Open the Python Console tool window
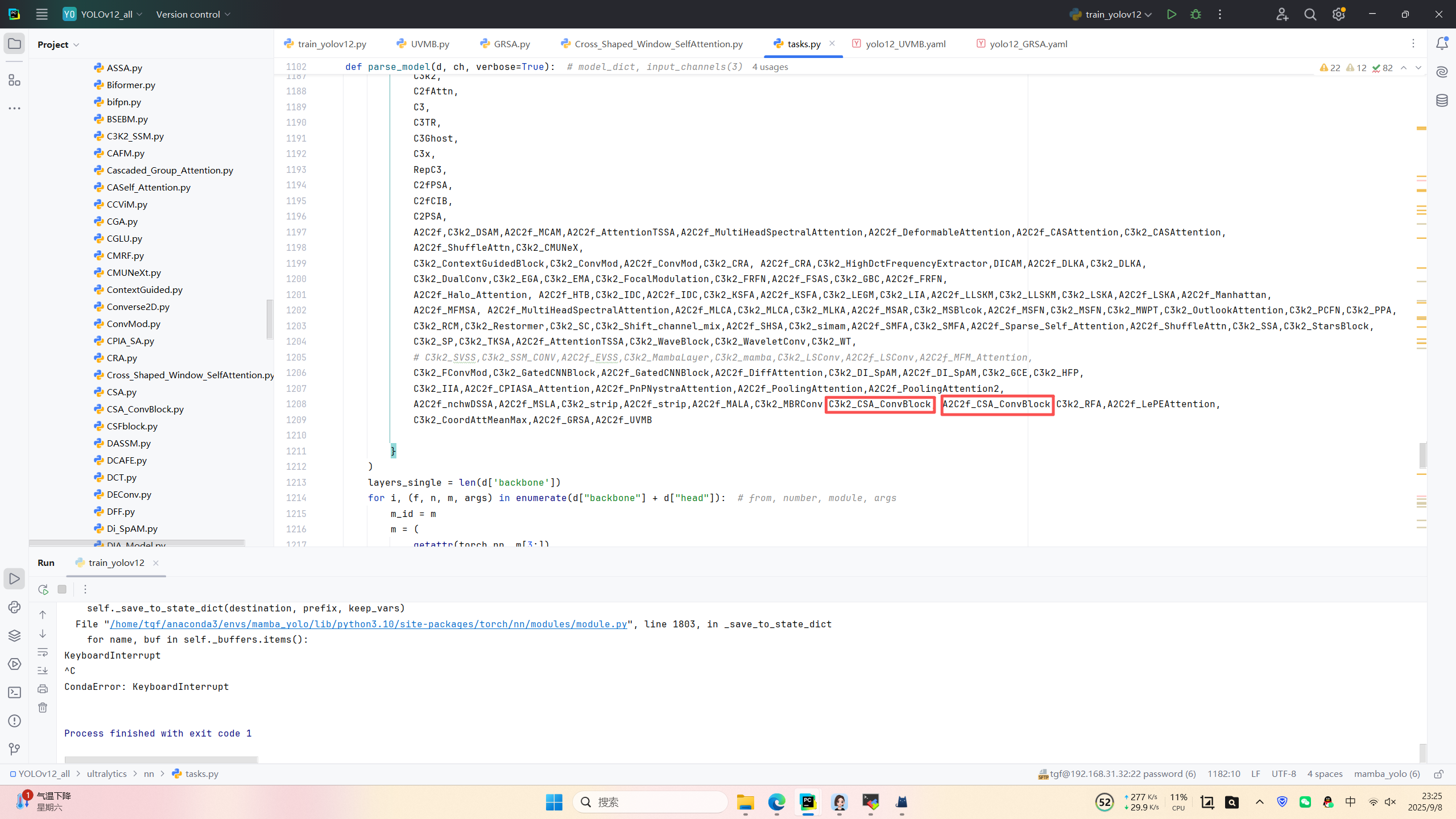This screenshot has width=1456, height=819. click(x=14, y=607)
